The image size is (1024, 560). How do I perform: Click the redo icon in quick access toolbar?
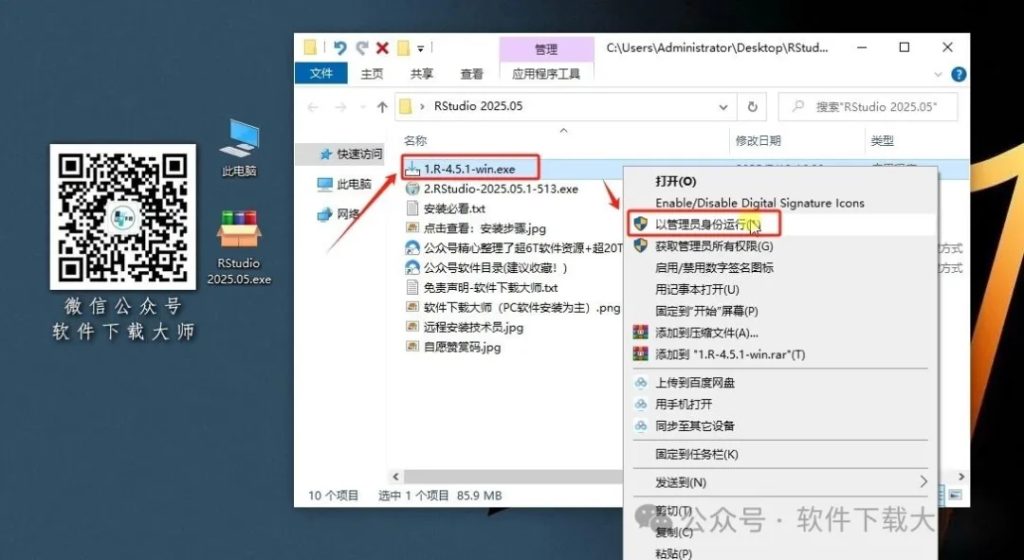click(362, 48)
